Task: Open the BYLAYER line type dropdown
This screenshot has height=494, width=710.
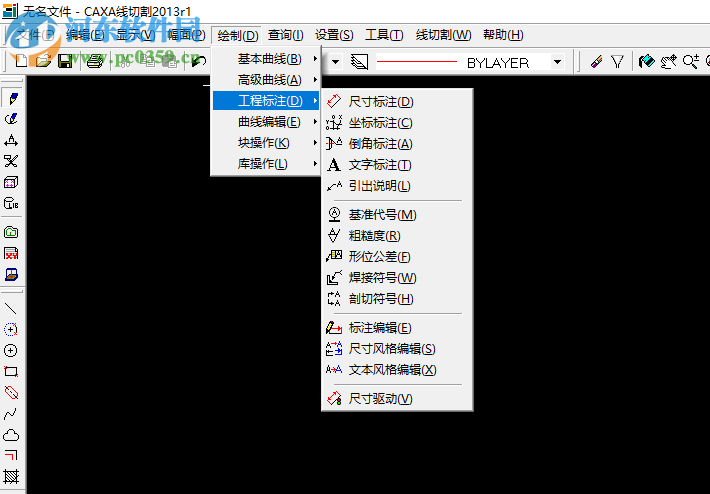Action: (557, 62)
